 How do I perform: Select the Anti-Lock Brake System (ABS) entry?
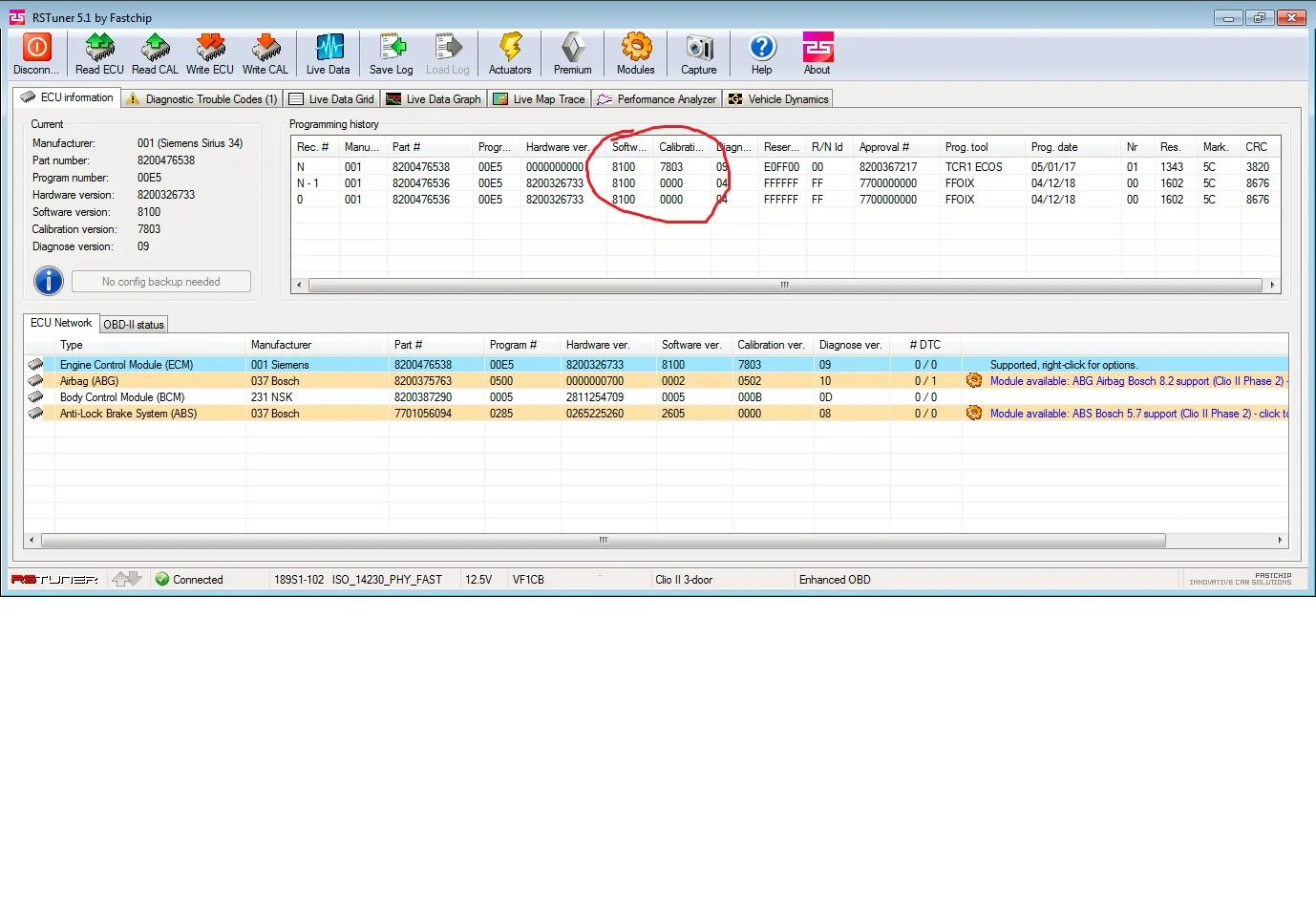point(656,414)
